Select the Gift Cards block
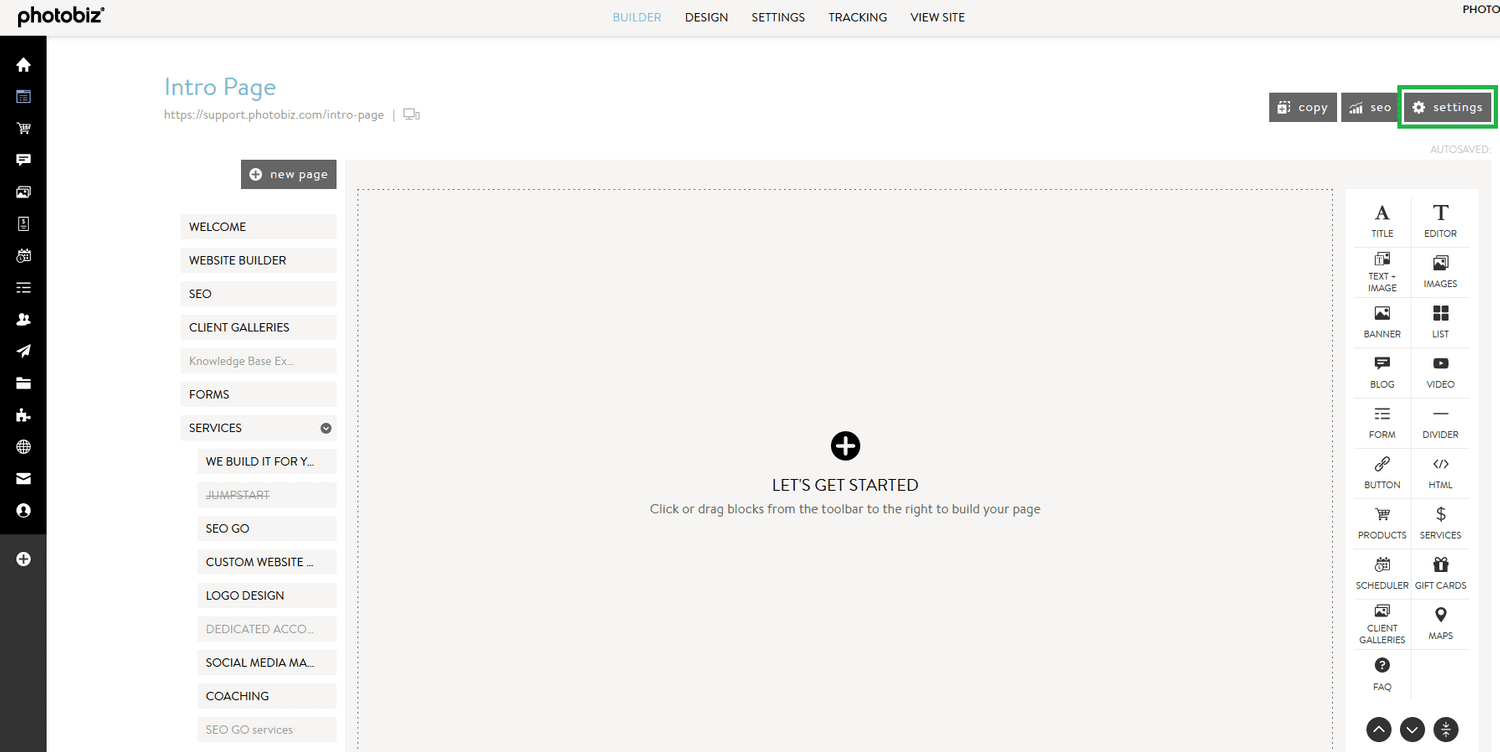1500x752 pixels. (1440, 573)
